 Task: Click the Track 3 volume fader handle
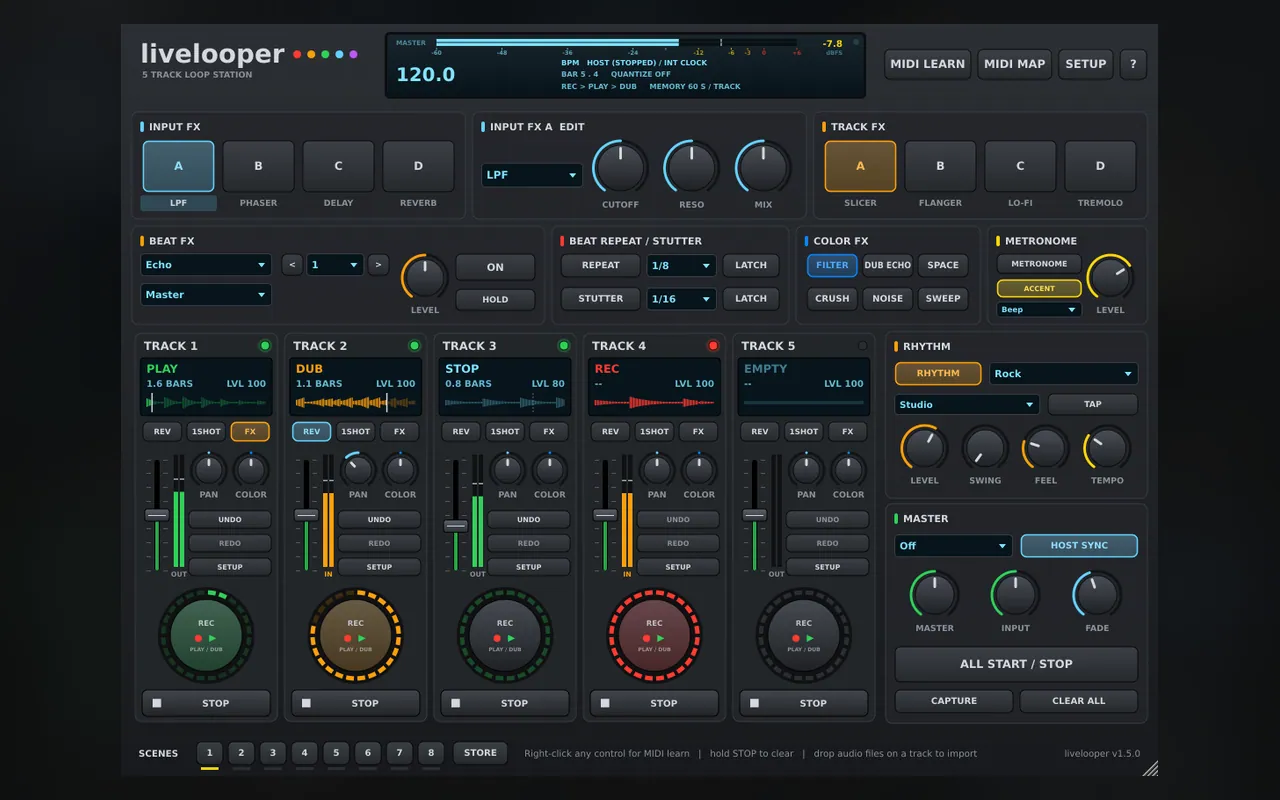tap(456, 525)
